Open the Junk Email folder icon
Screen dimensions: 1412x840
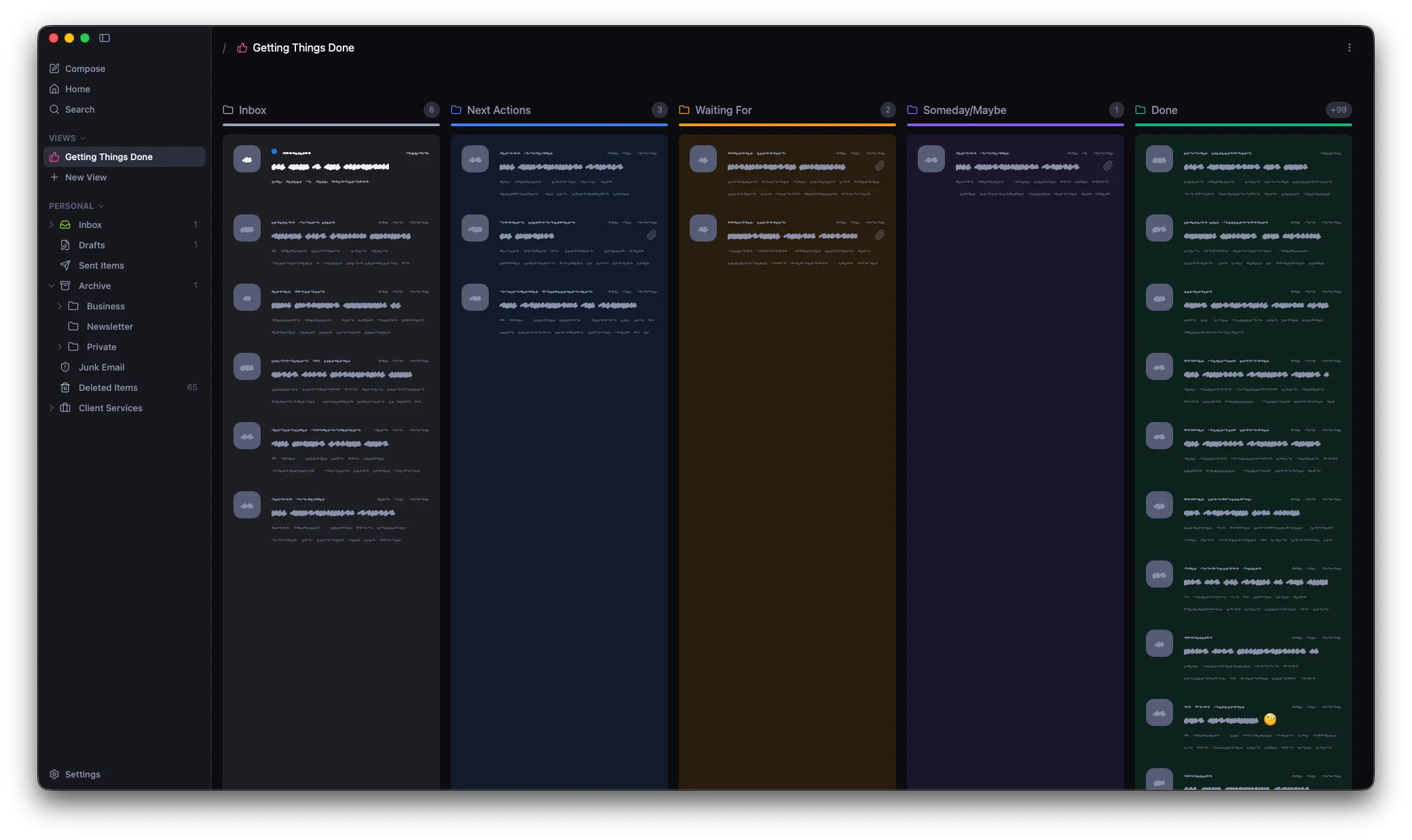tap(65, 367)
